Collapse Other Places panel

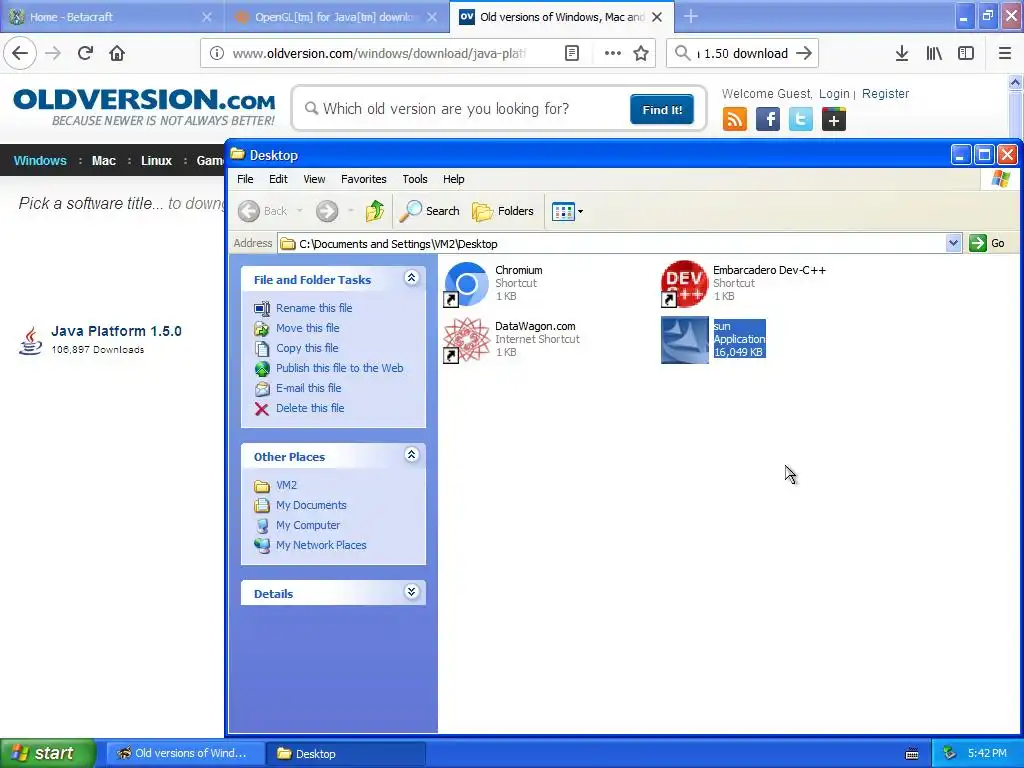tap(411, 455)
